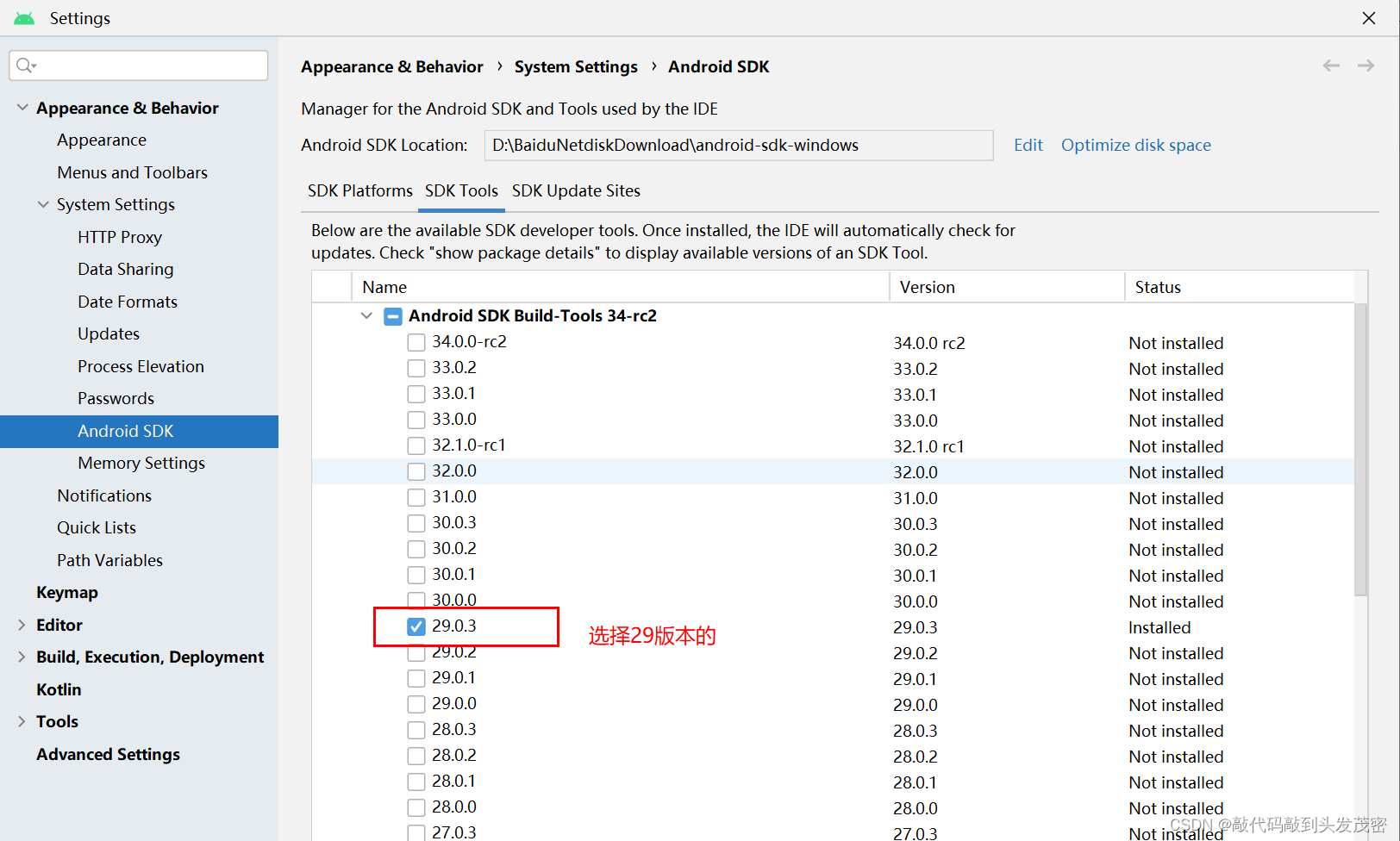This screenshot has width=1400, height=841.
Task: Open the SDK Update Sites tab
Action: tap(576, 190)
